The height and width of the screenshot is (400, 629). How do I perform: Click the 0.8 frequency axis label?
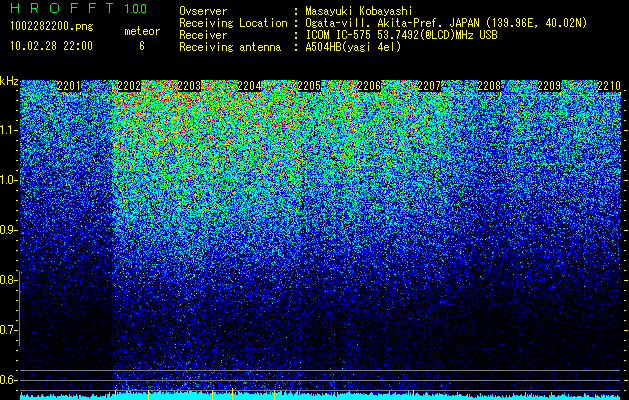click(9, 280)
